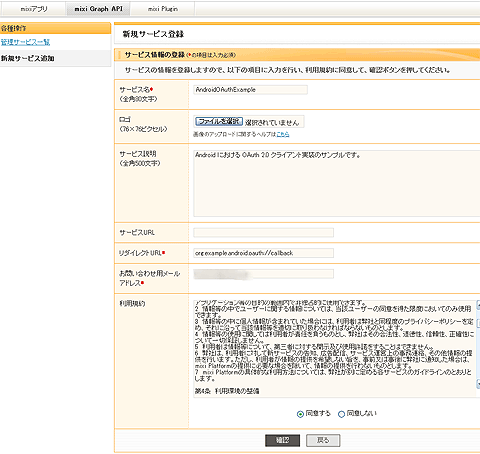This screenshot has height=454, width=480.
Task: Select 新規サービス追加 in the sidebar
Action: pos(28,58)
